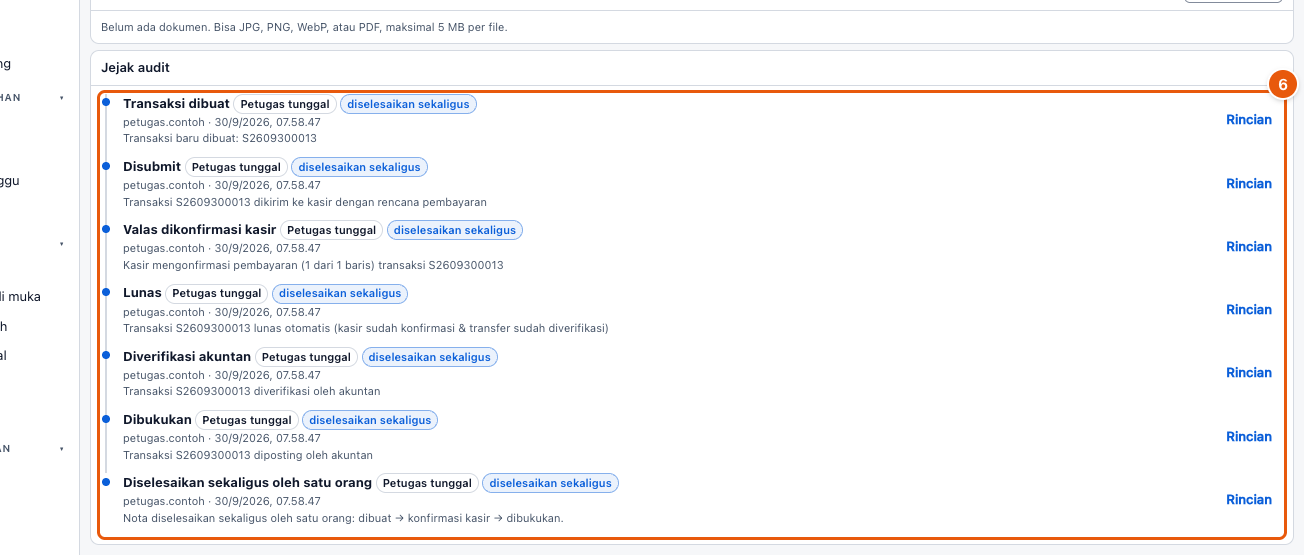Select the timeline dot for Valas dikonfirmasi kasir

pos(106,229)
